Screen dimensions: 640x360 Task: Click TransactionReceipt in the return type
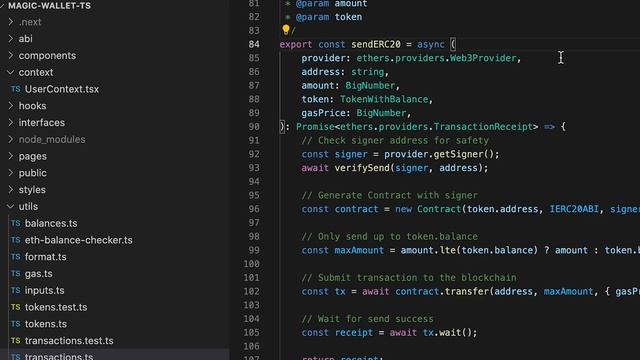click(483, 127)
